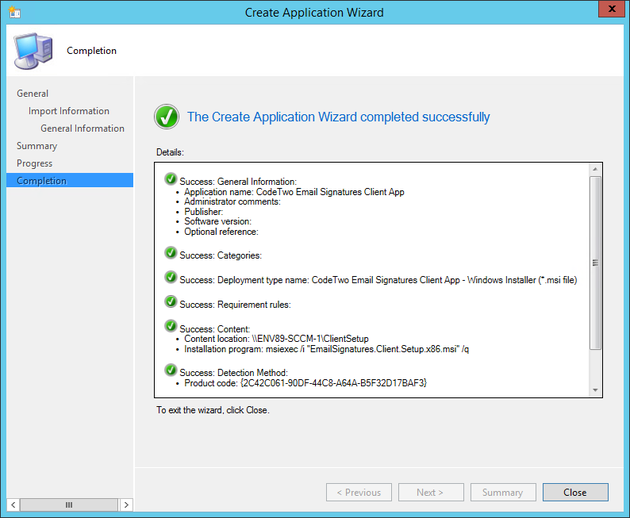
Task: Click the details scroll up arrow
Action: coord(595,169)
